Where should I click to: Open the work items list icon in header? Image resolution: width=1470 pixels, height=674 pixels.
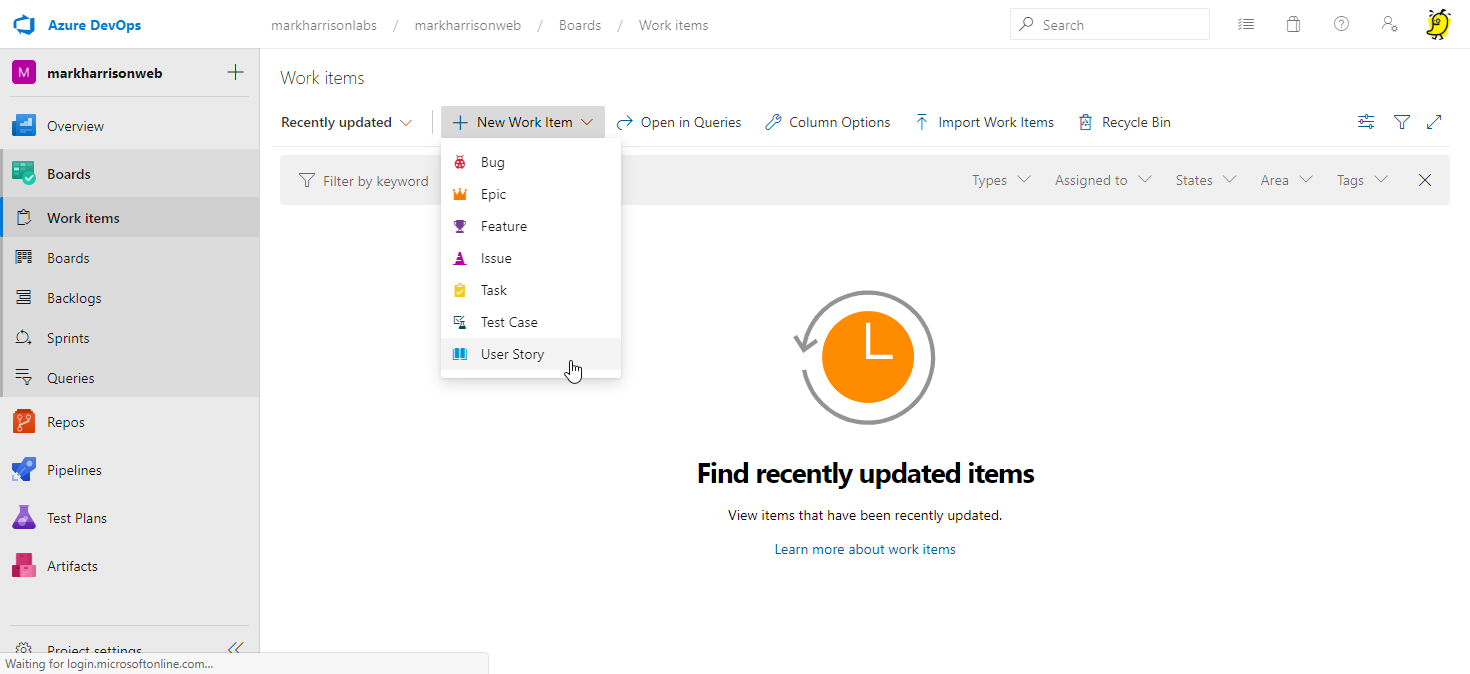tap(1245, 24)
